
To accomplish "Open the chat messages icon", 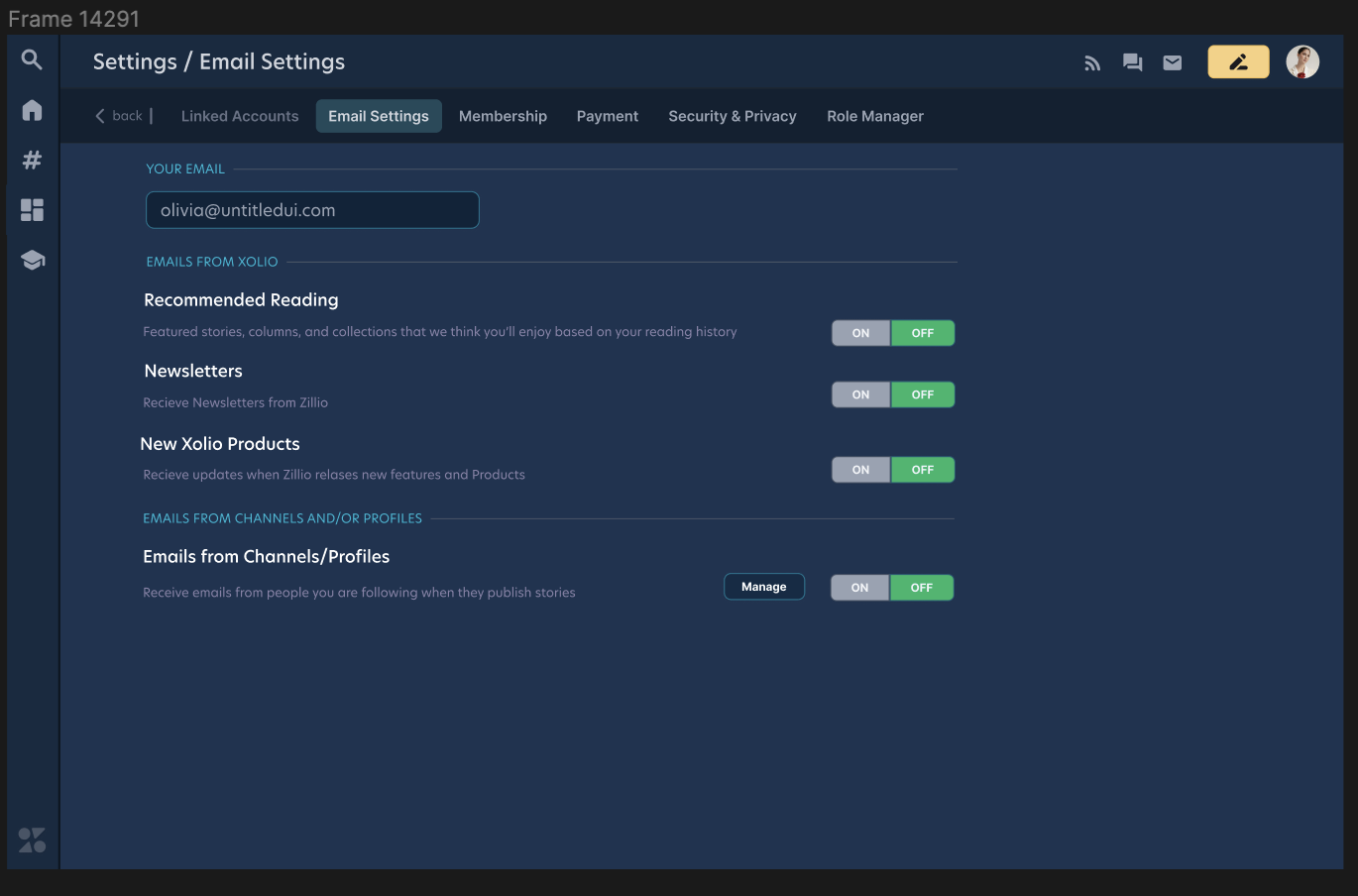I will [x=1132, y=63].
